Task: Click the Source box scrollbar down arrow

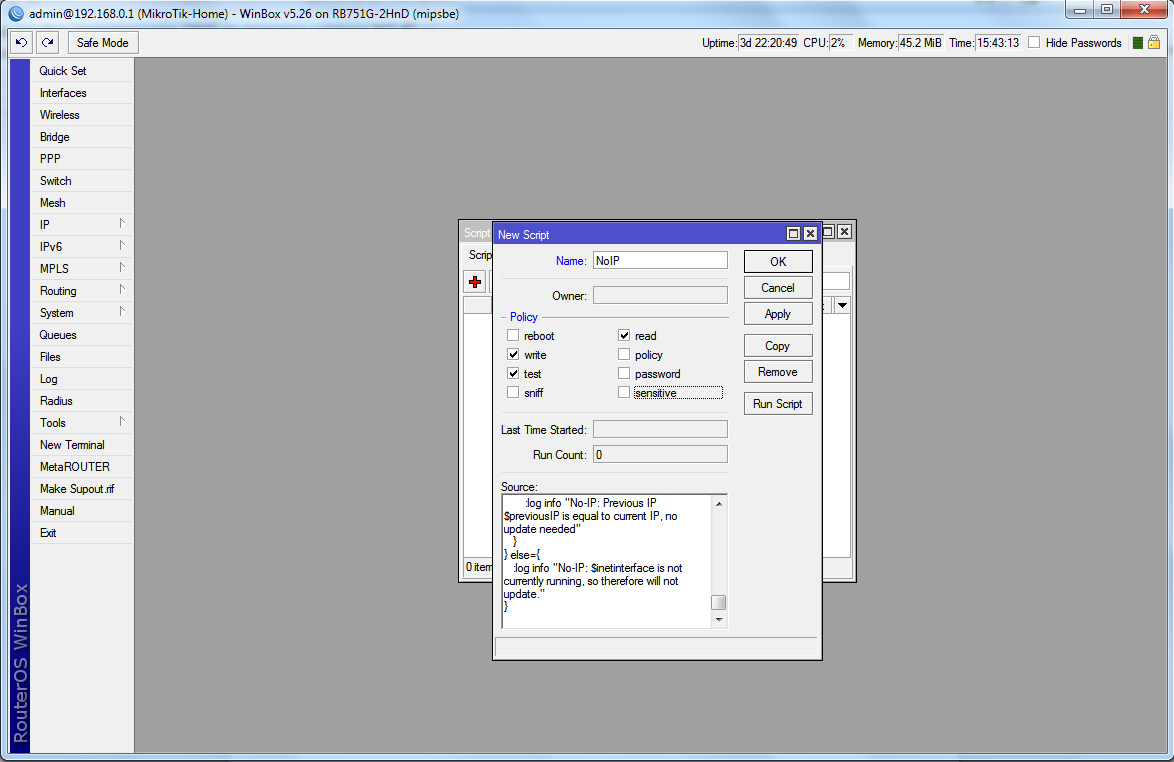Action: 718,620
